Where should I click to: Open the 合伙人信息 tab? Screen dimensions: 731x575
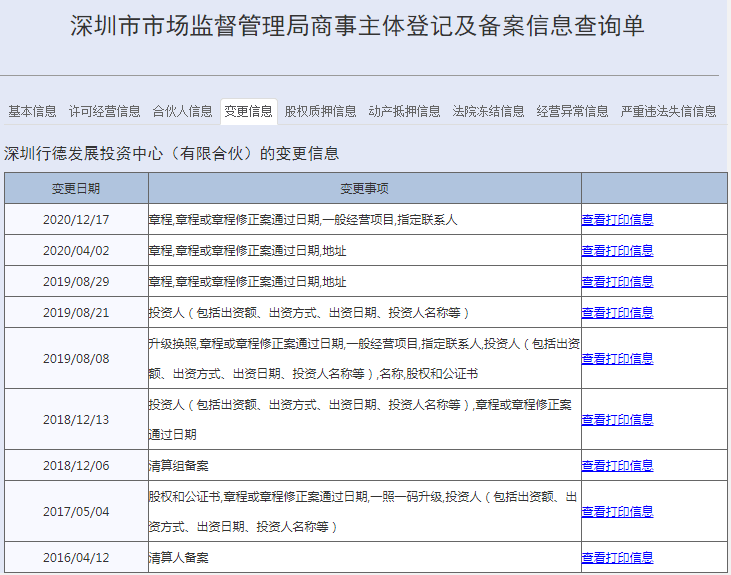(x=182, y=111)
